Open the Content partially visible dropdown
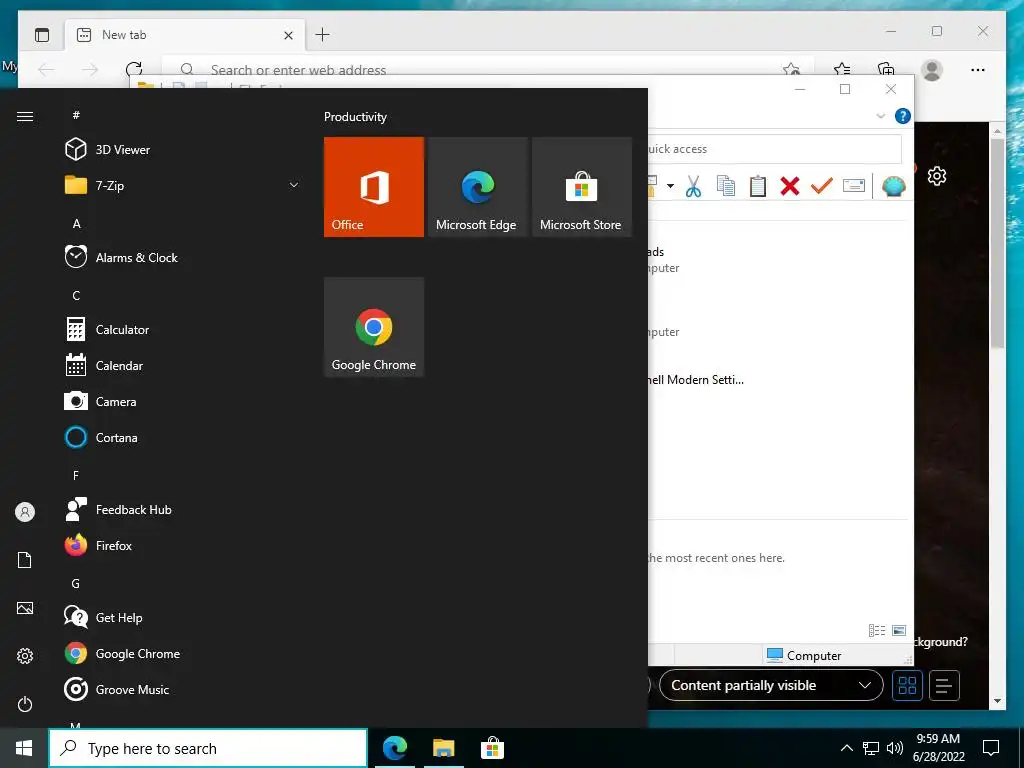 [771, 685]
